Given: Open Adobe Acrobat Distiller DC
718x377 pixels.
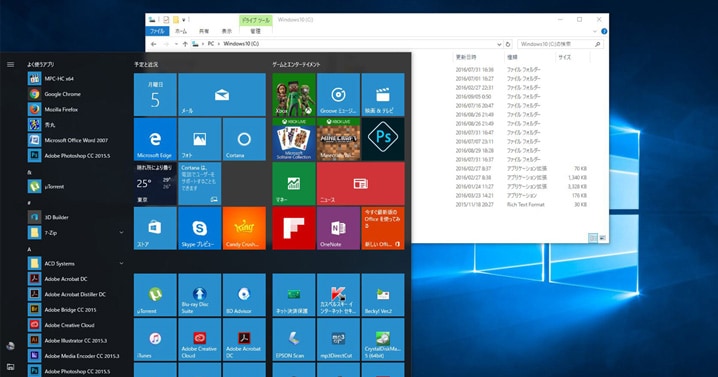Looking at the screenshot, I should 76,294.
